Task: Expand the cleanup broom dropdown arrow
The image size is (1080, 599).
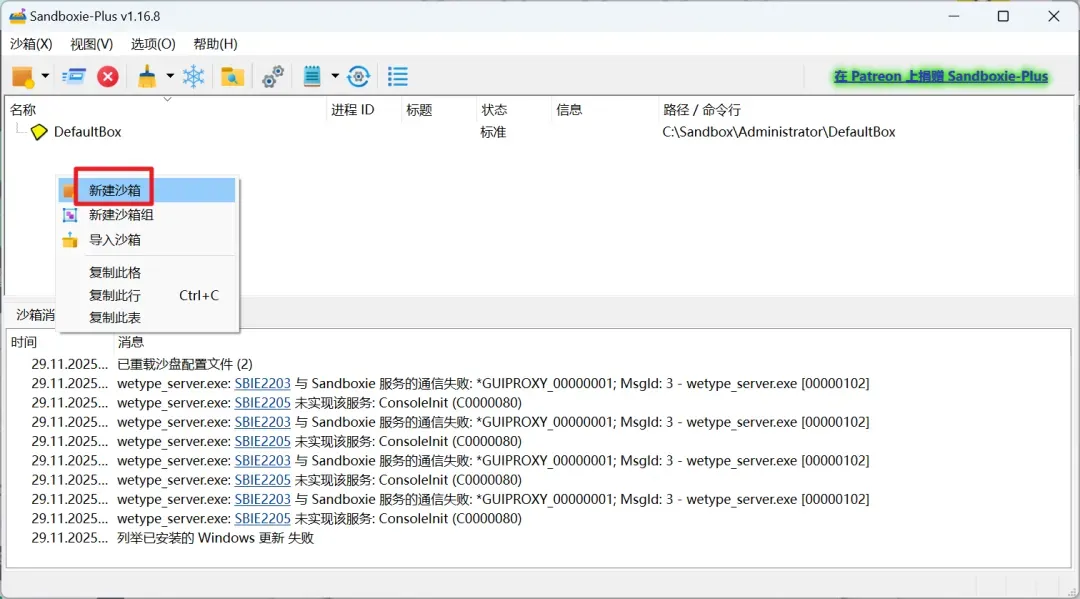Action: click(170, 76)
